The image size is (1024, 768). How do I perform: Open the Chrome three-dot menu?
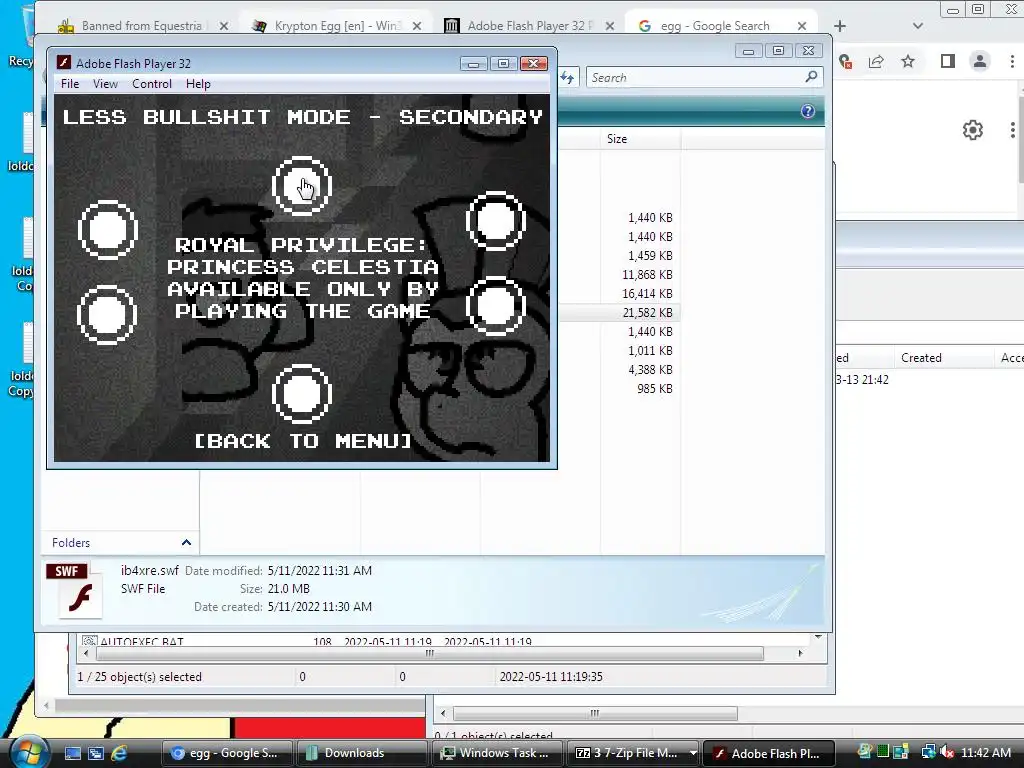[x=1012, y=61]
